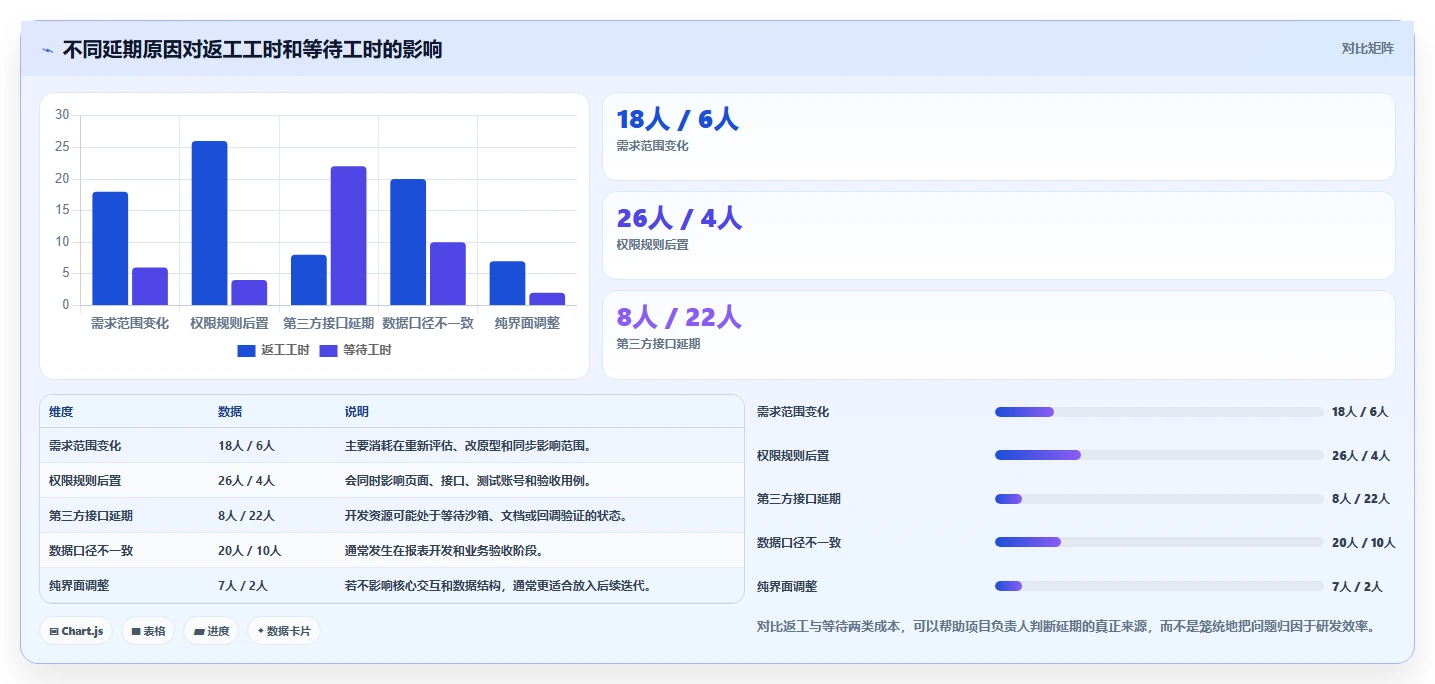Click the 需求范围变化 blue rework bar in chart
1435x684 pixels.
(x=110, y=248)
